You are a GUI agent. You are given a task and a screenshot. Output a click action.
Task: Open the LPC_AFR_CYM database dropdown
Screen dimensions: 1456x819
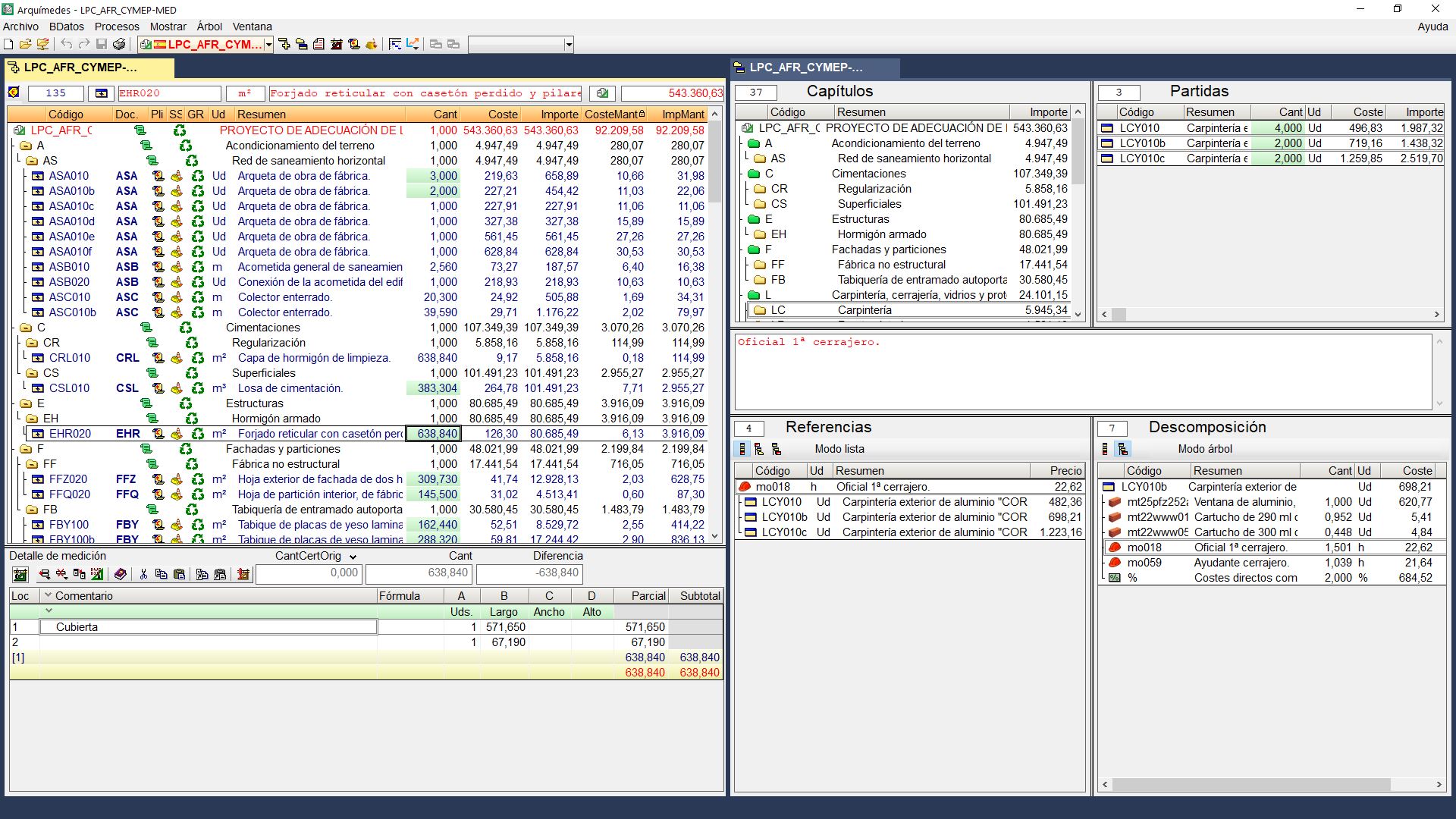click(x=268, y=45)
